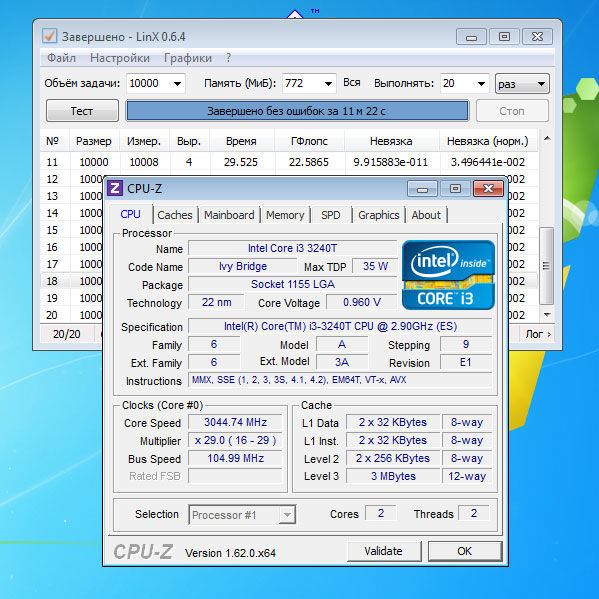
Task: Click the Размер column header
Action: tap(94, 141)
